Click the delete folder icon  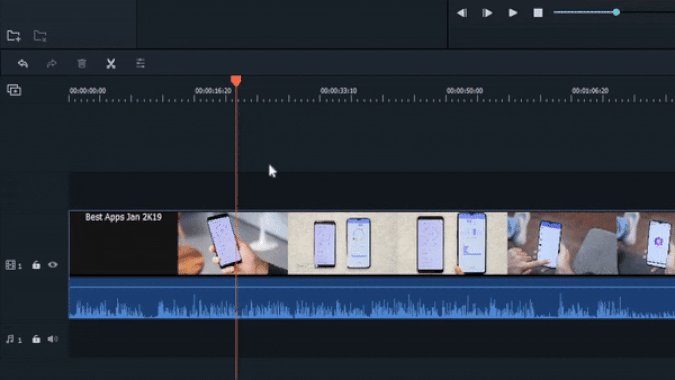tap(40, 36)
